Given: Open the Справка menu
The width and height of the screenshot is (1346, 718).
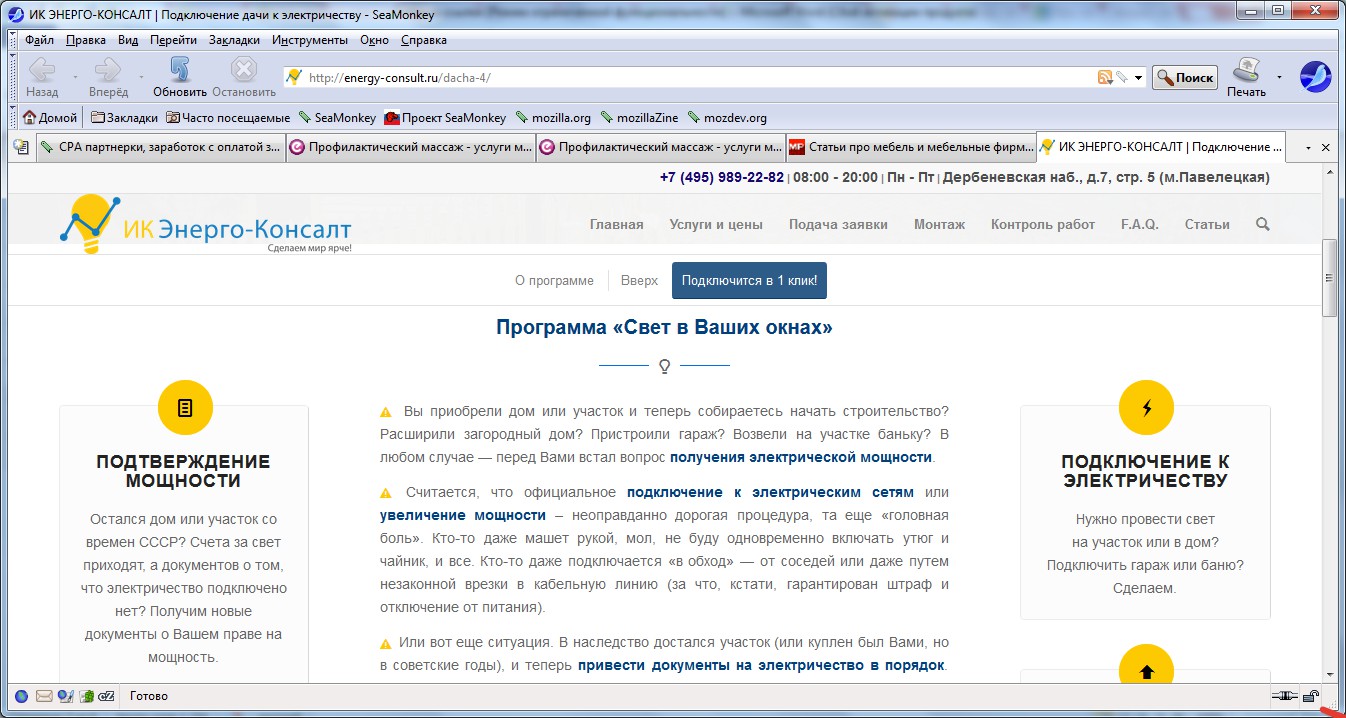Looking at the screenshot, I should pos(424,40).
